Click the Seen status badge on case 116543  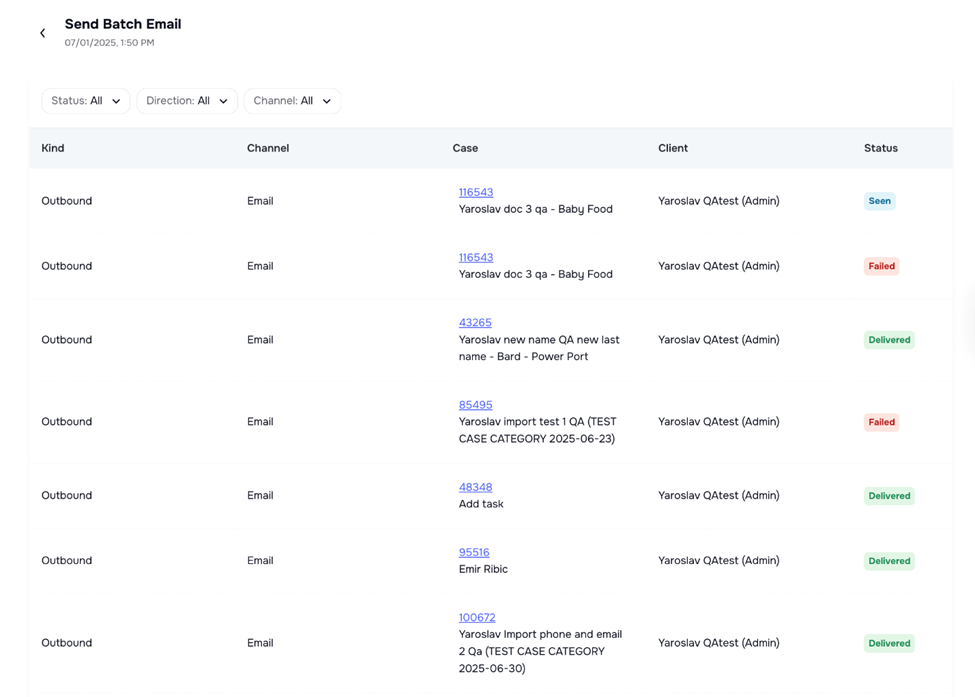pos(879,201)
